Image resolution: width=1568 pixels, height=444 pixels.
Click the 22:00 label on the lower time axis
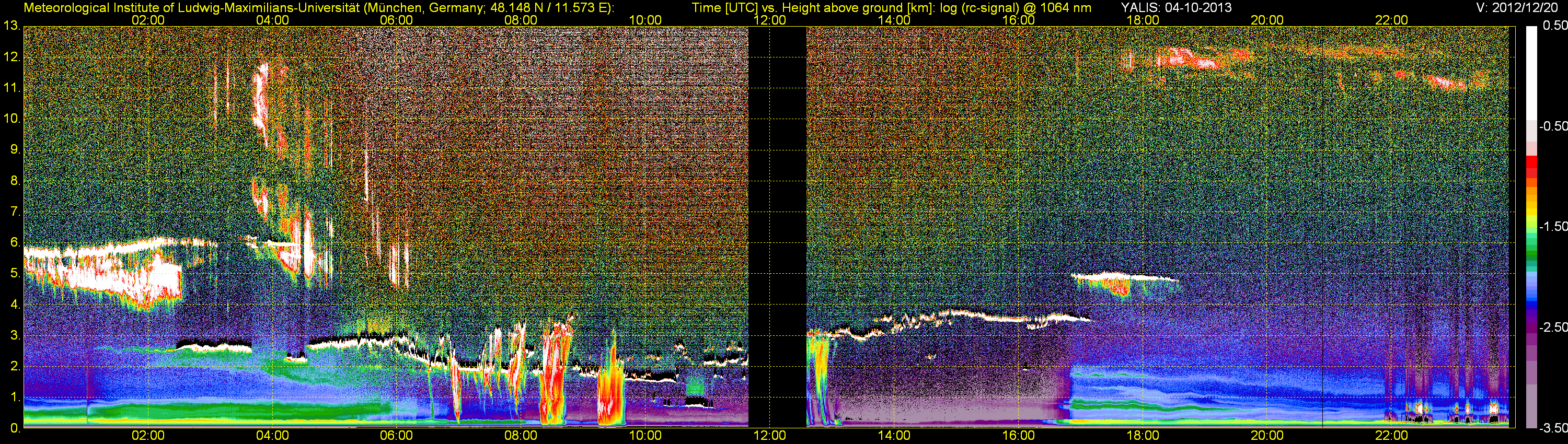tap(1391, 436)
